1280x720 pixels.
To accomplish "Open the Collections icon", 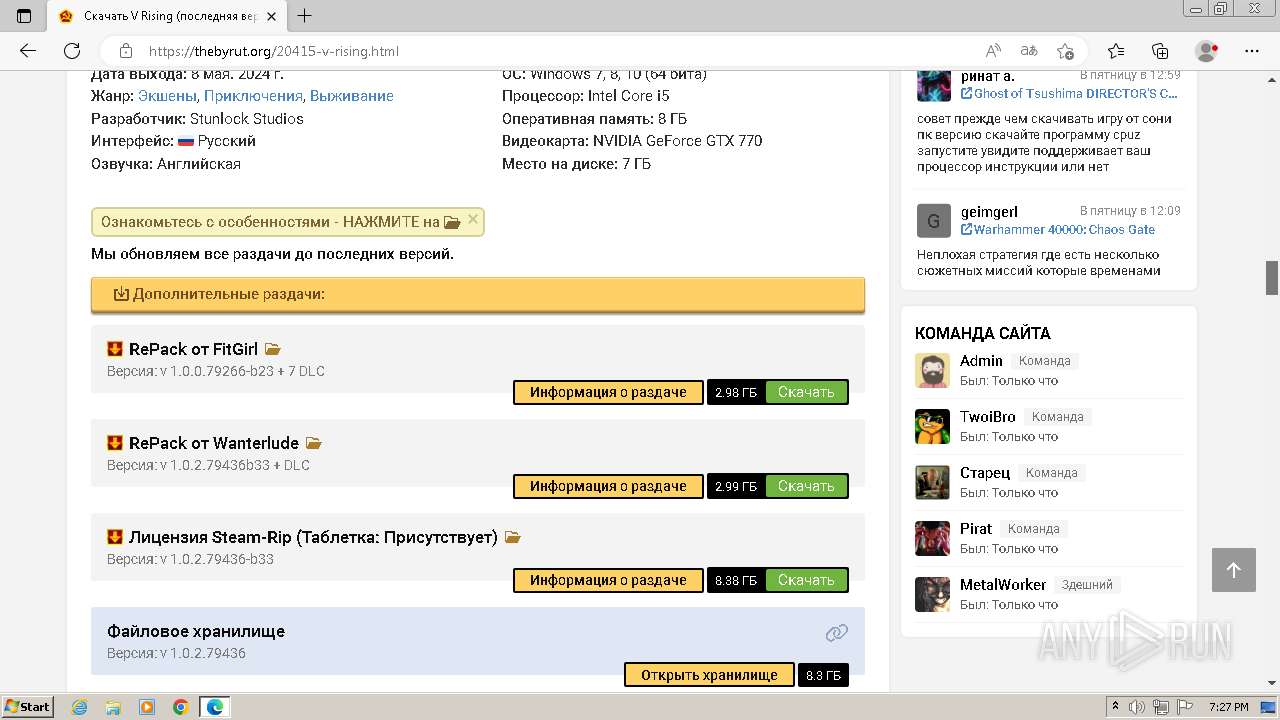I will tap(1160, 51).
